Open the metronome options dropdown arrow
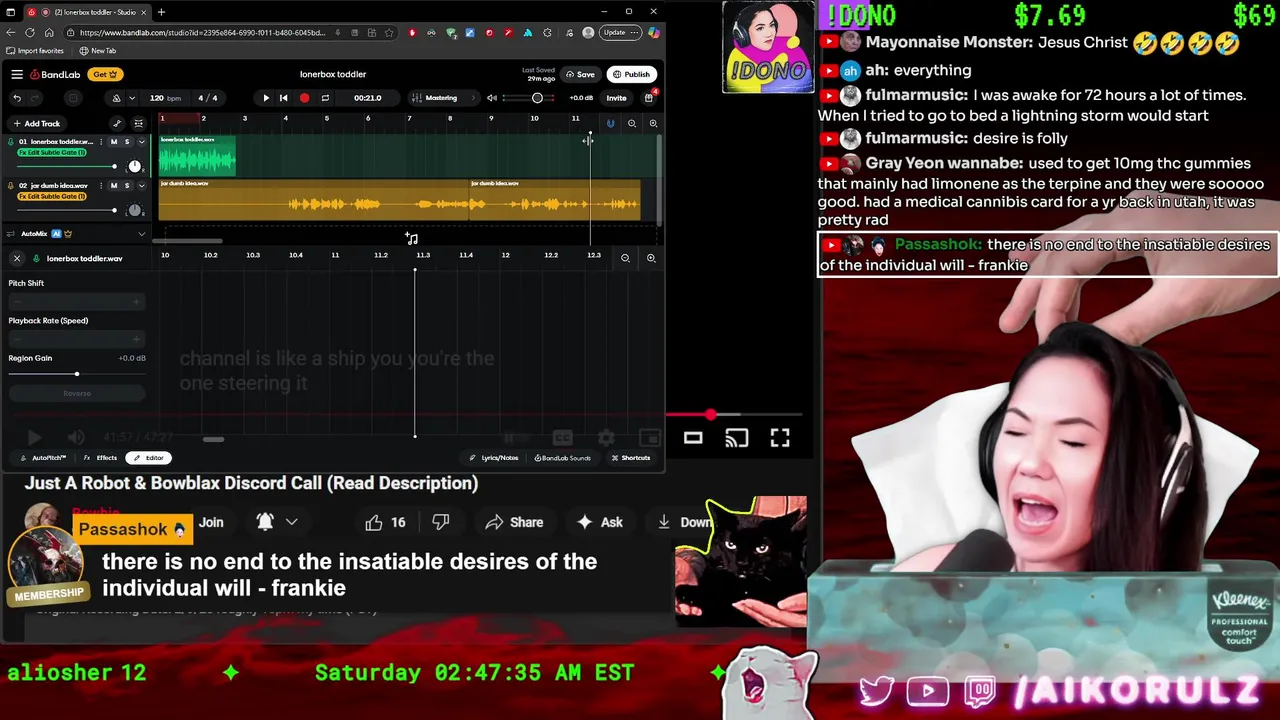Viewport: 1280px width, 720px height. [x=131, y=98]
